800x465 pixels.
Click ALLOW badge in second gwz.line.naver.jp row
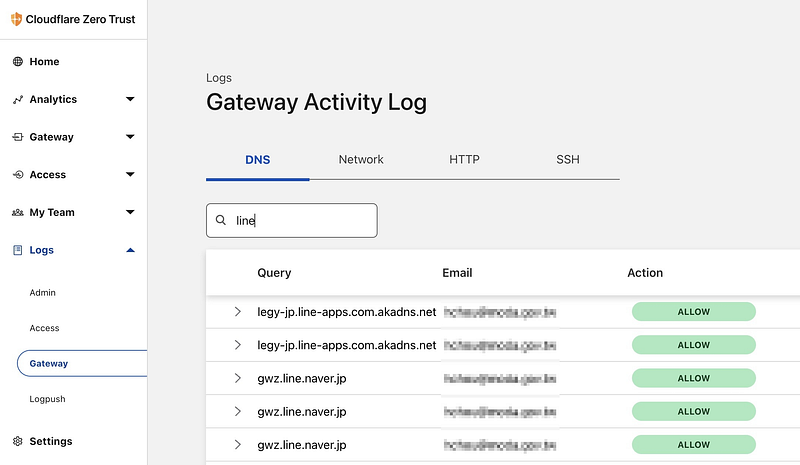tap(693, 411)
